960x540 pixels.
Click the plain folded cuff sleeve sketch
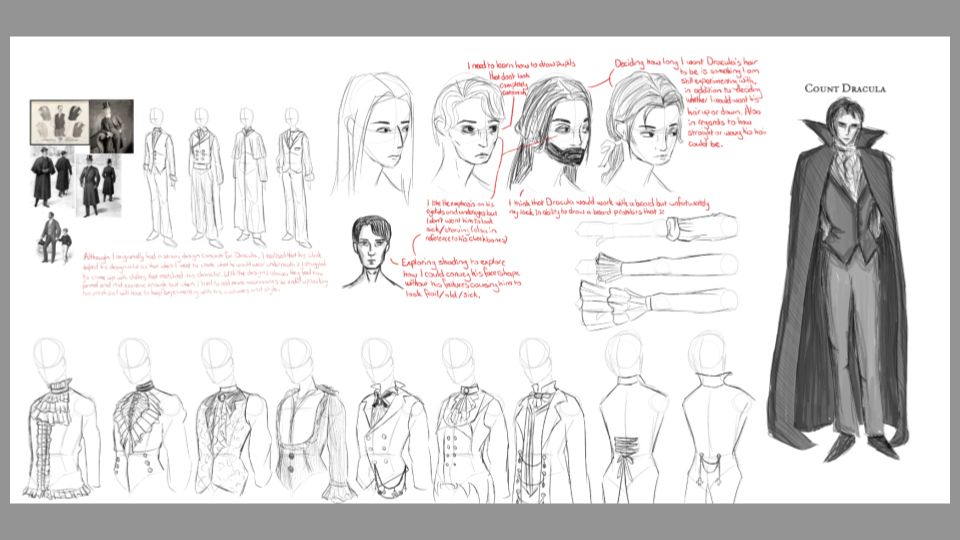[x=656, y=229]
